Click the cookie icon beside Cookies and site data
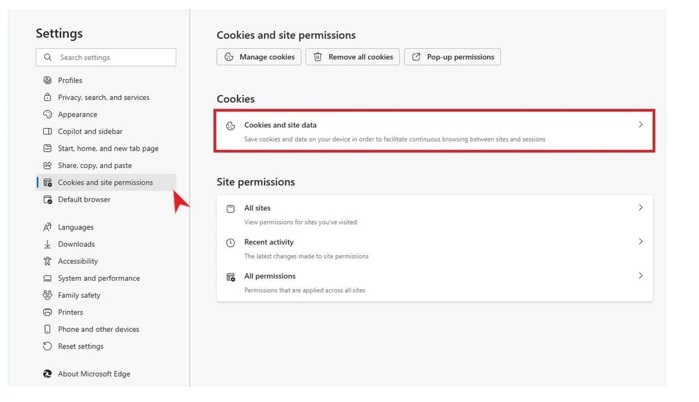 click(230, 126)
